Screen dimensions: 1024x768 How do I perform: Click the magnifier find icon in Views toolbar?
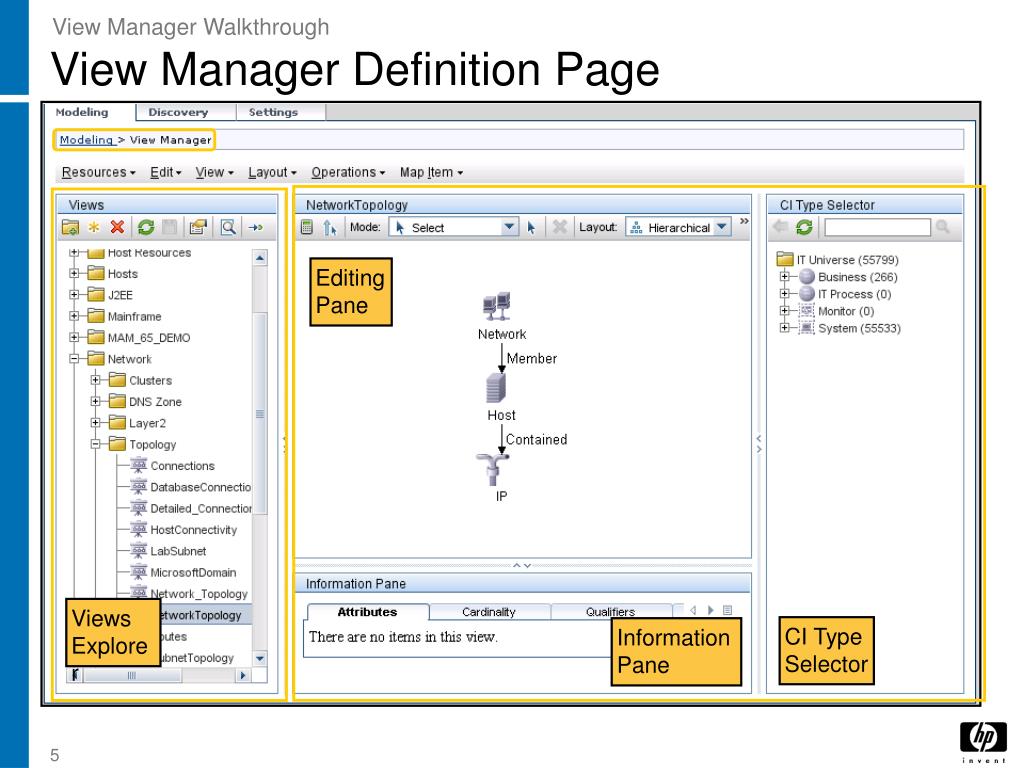(x=228, y=227)
